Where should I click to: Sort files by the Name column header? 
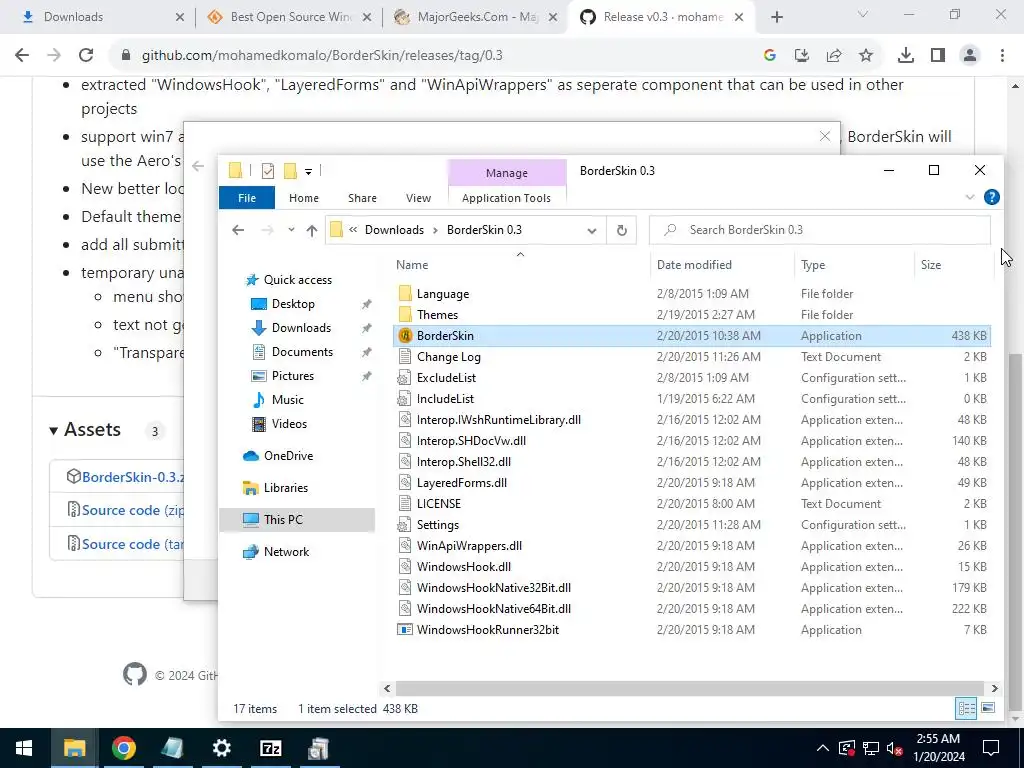[x=412, y=264]
